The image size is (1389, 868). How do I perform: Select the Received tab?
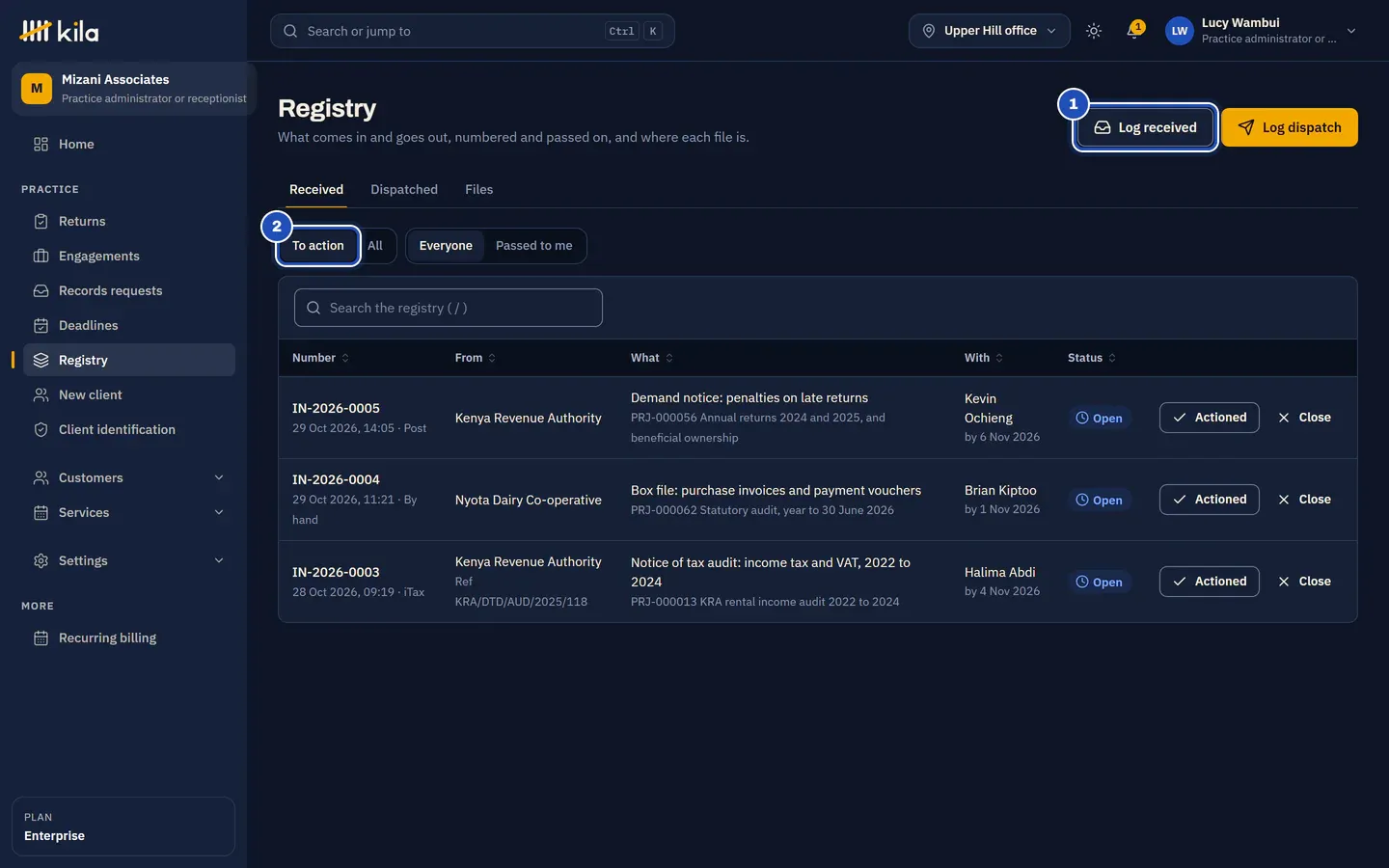[316, 190]
